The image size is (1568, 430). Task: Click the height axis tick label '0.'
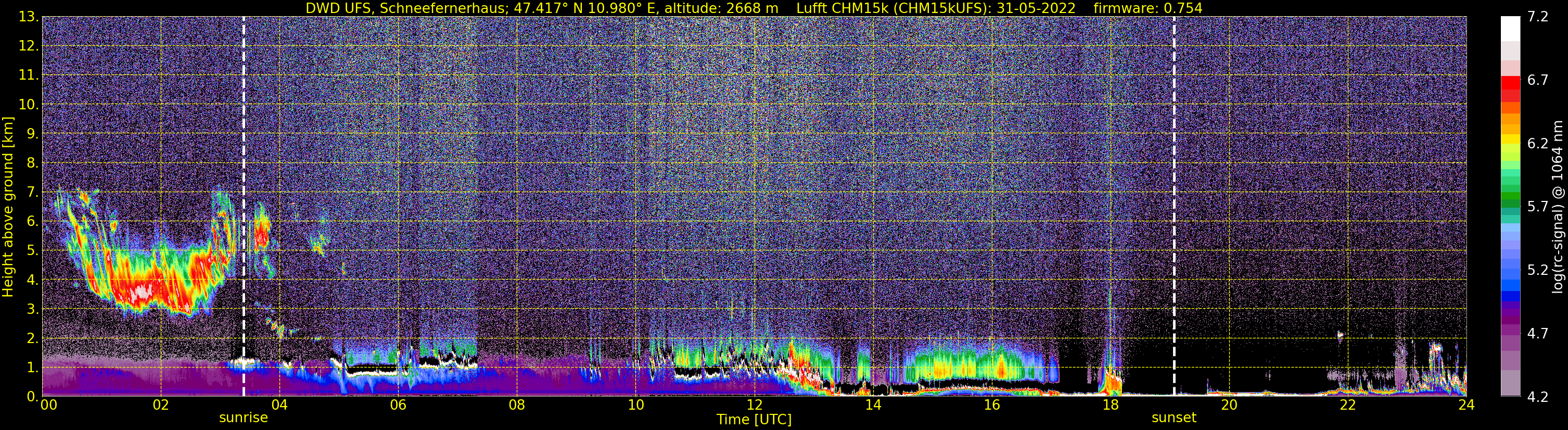pos(32,396)
